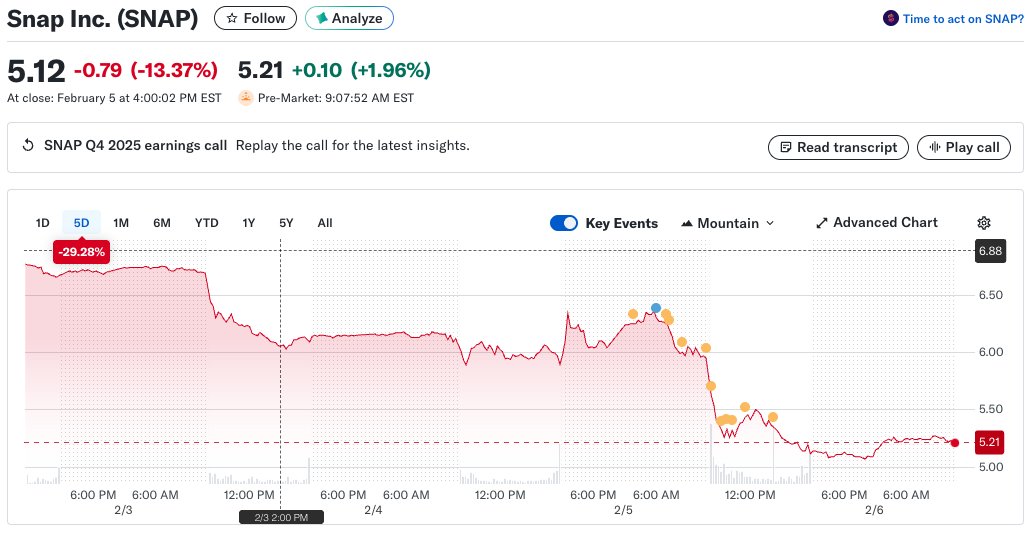The image size is (1036, 540).
Task: Click the red current price dot on chart
Action: pyautogui.click(x=955, y=443)
